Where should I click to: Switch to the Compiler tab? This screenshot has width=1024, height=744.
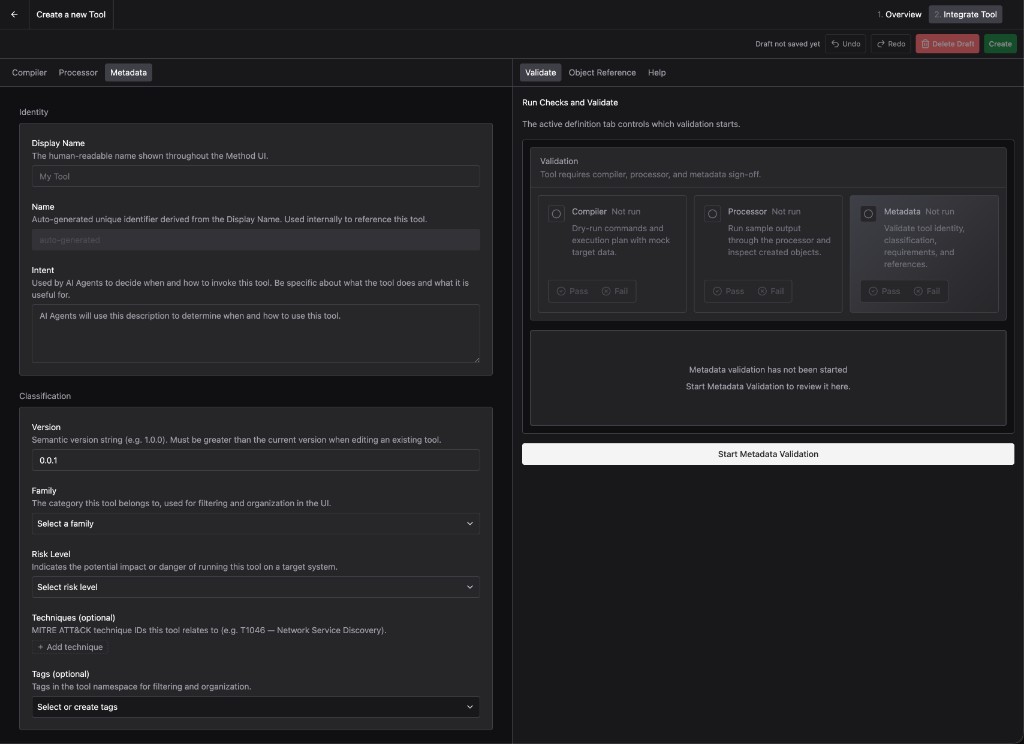coord(29,73)
